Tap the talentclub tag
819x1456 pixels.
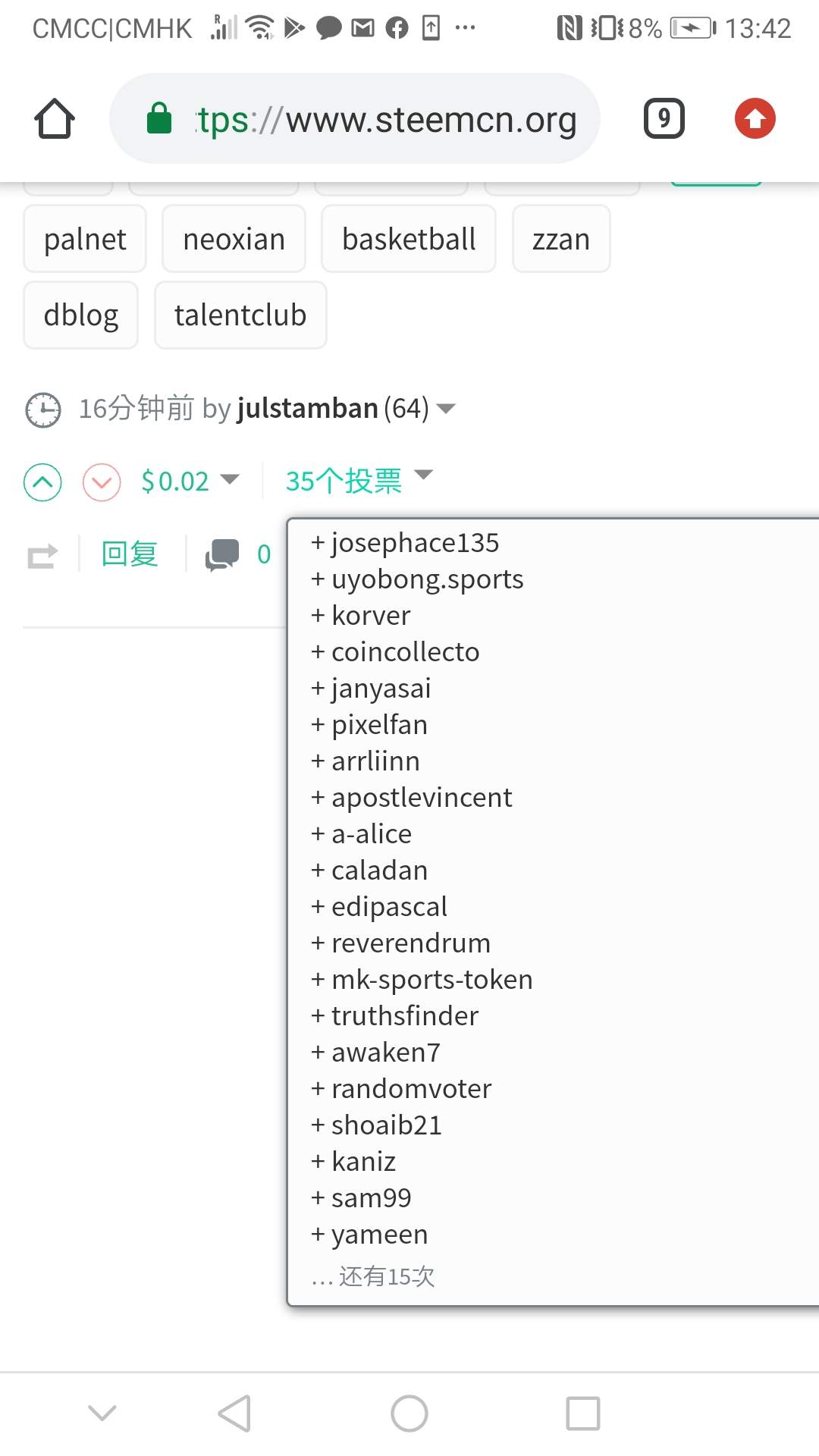pos(240,314)
